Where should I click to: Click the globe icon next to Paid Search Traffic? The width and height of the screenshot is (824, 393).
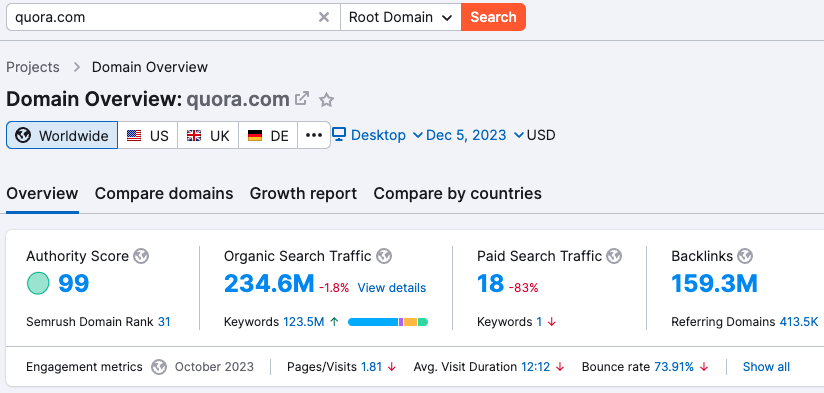click(x=614, y=256)
